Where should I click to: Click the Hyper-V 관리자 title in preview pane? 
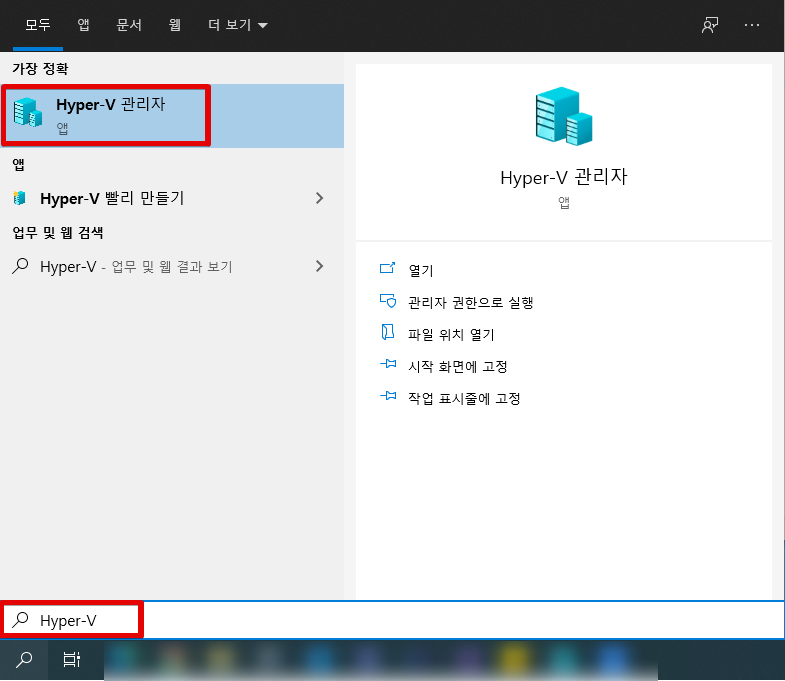pyautogui.click(x=564, y=177)
